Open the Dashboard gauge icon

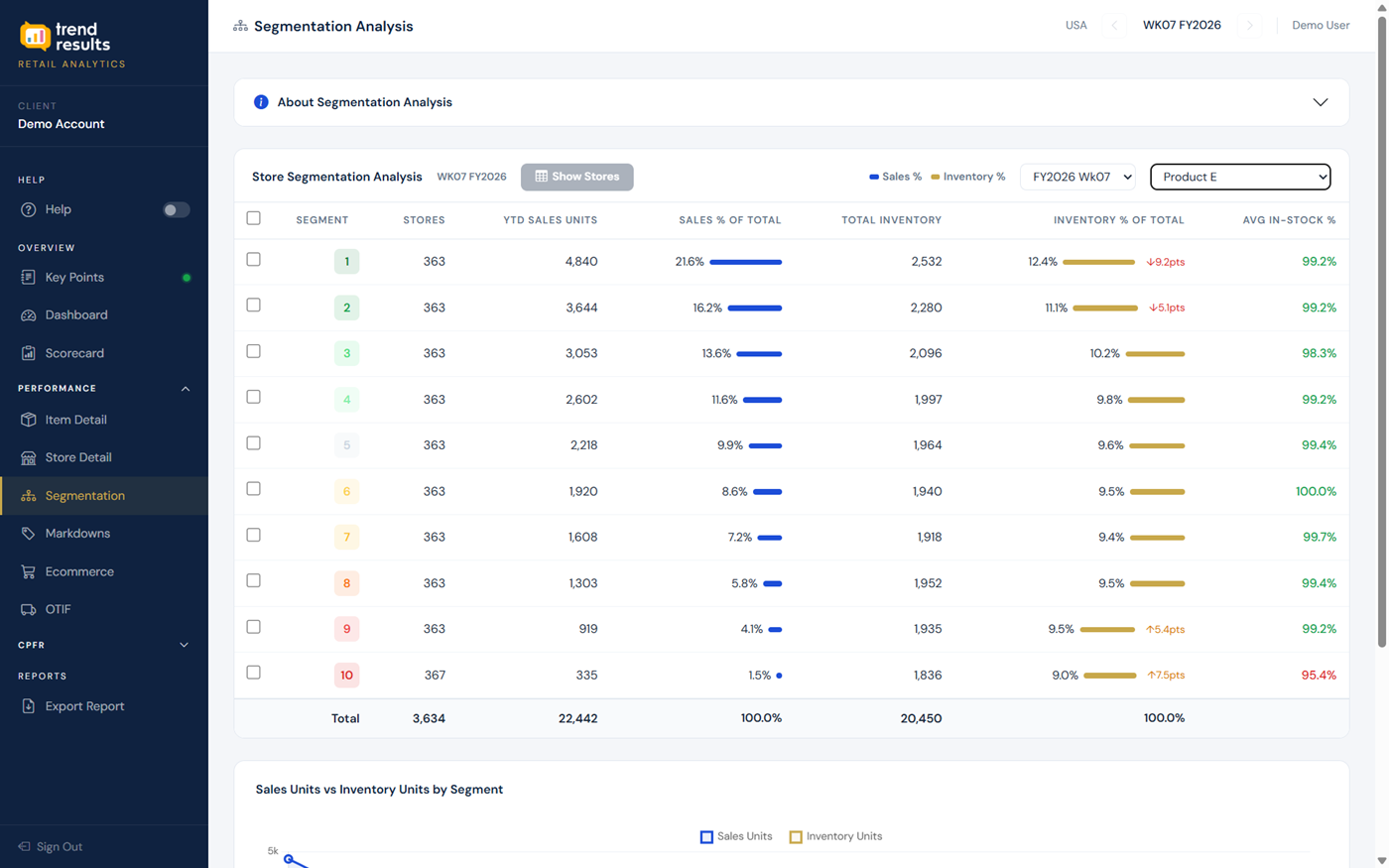(28, 315)
